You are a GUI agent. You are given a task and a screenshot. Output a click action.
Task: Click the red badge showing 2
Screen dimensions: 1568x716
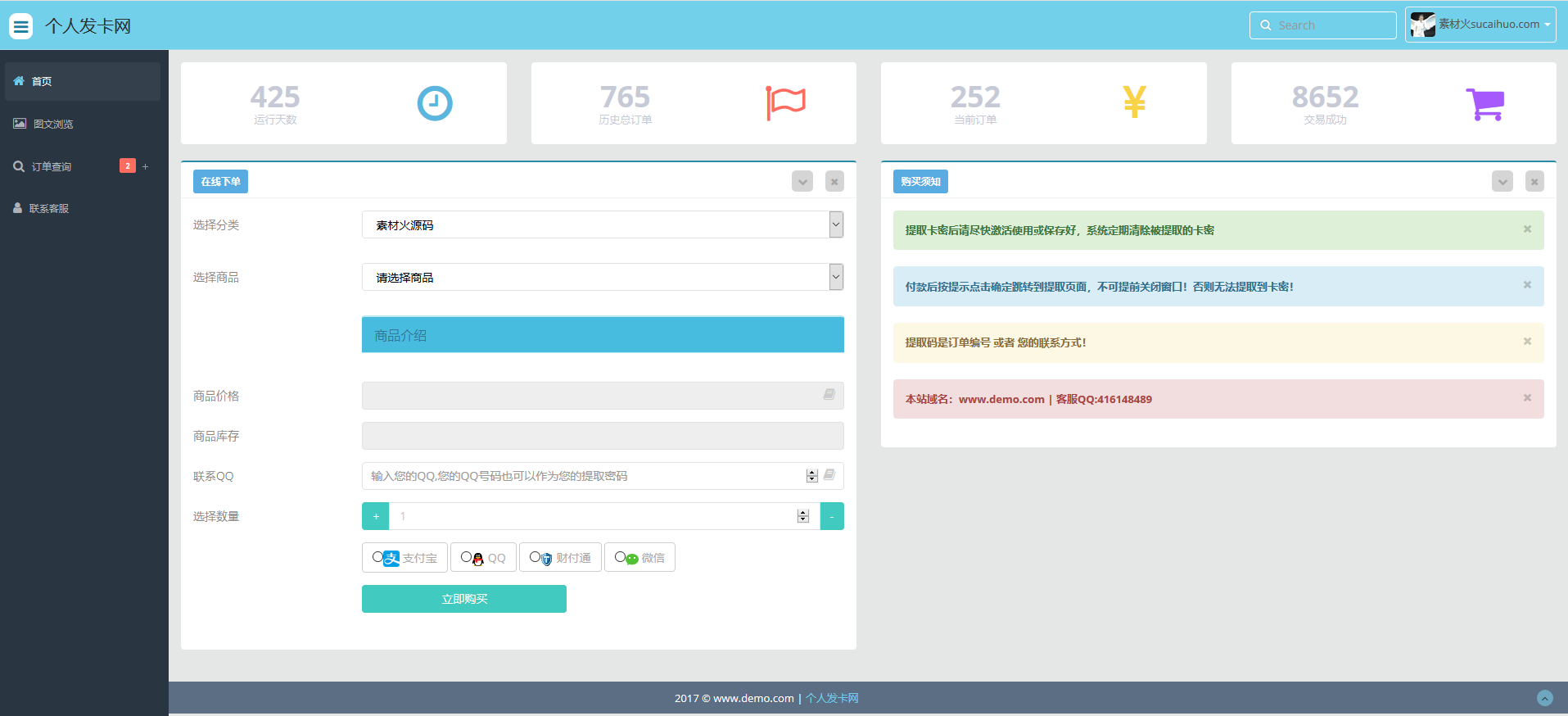[128, 165]
